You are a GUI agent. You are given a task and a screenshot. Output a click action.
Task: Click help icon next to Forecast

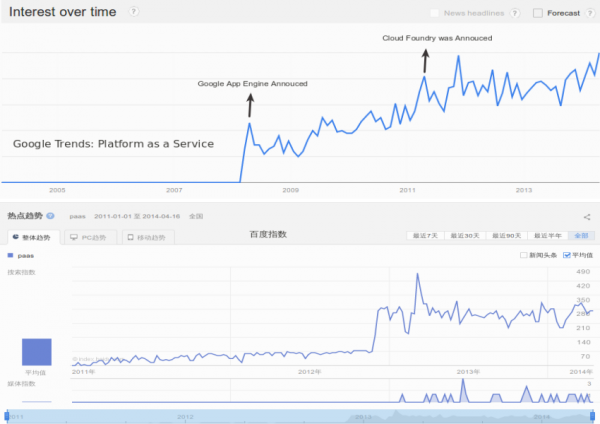[x=590, y=13]
